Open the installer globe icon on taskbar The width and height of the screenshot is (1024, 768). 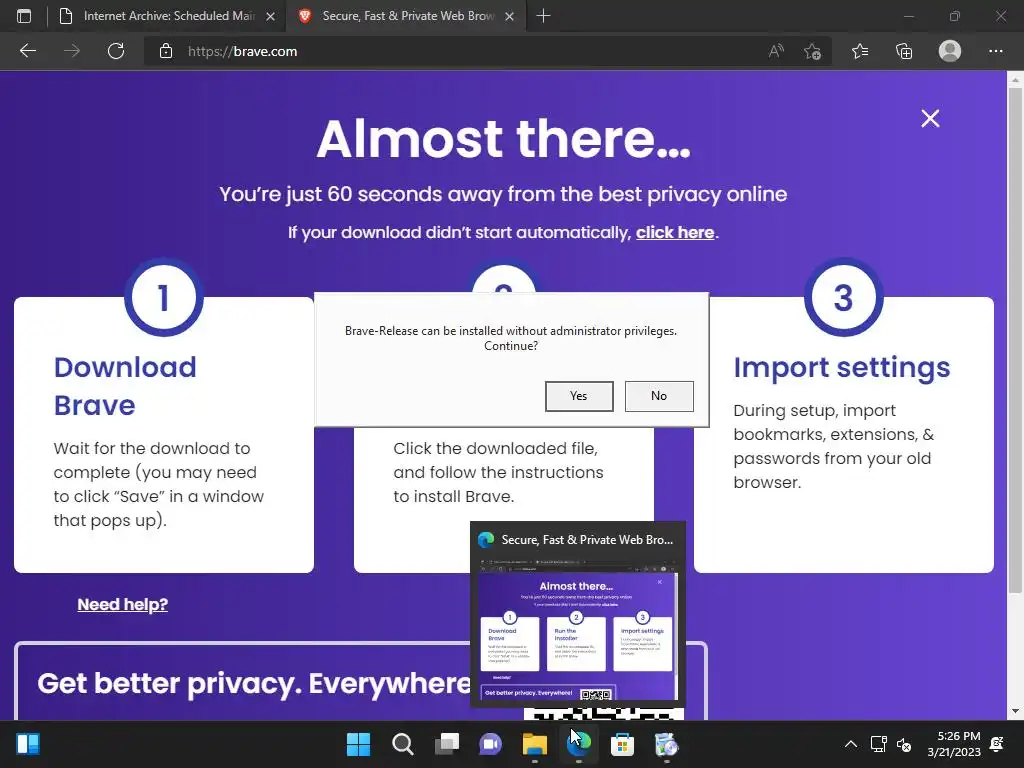coord(666,744)
